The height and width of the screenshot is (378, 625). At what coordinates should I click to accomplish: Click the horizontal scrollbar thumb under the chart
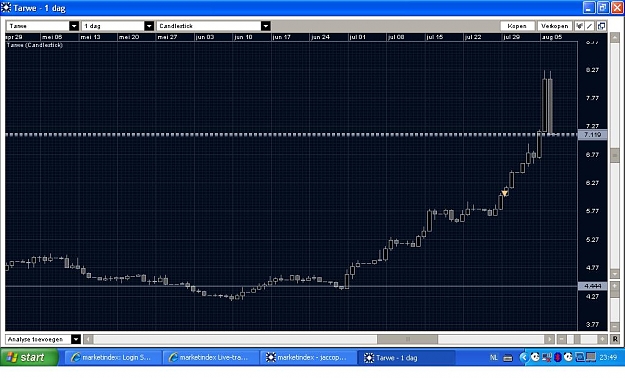click(407, 339)
